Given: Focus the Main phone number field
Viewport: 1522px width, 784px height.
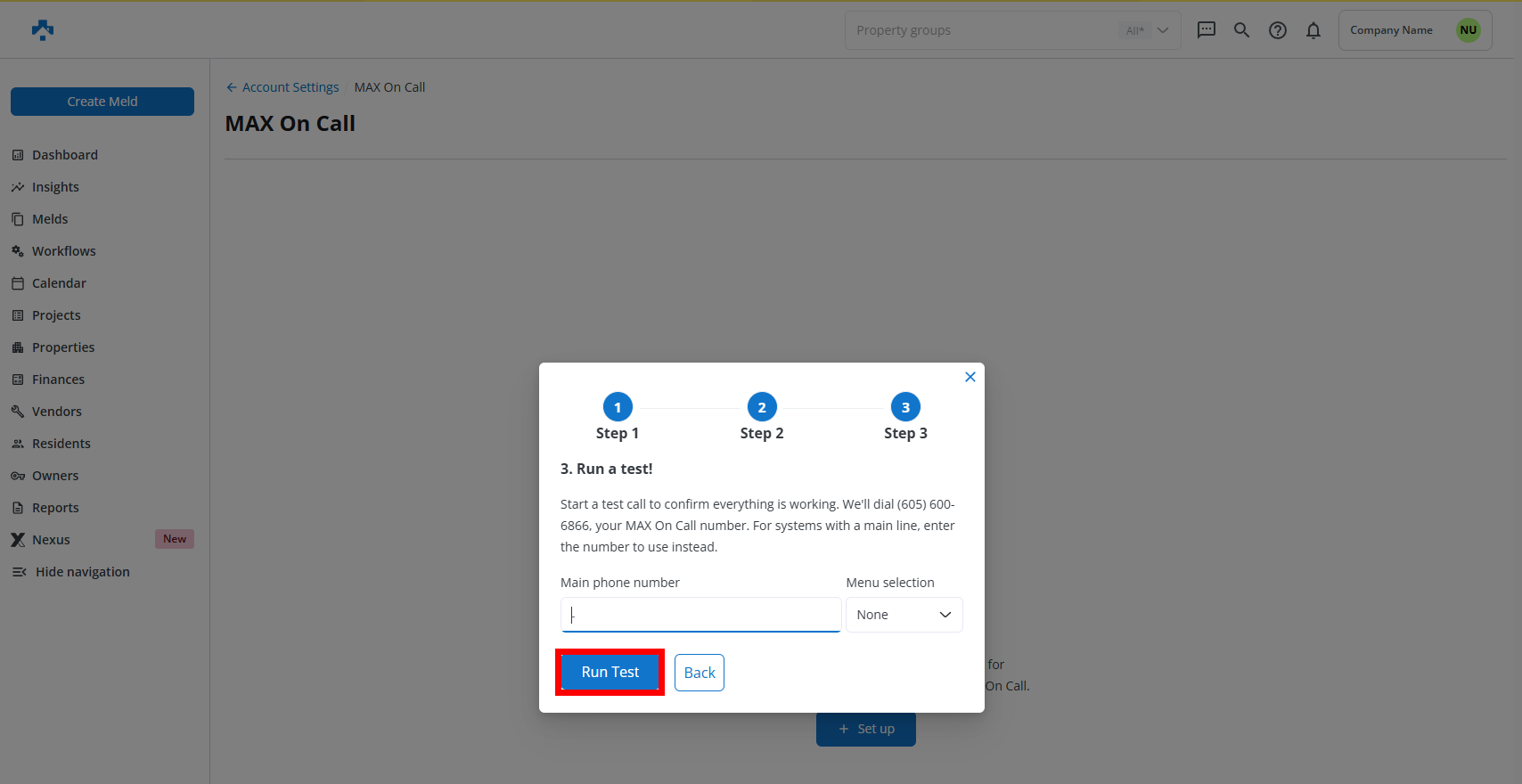Looking at the screenshot, I should click(700, 615).
